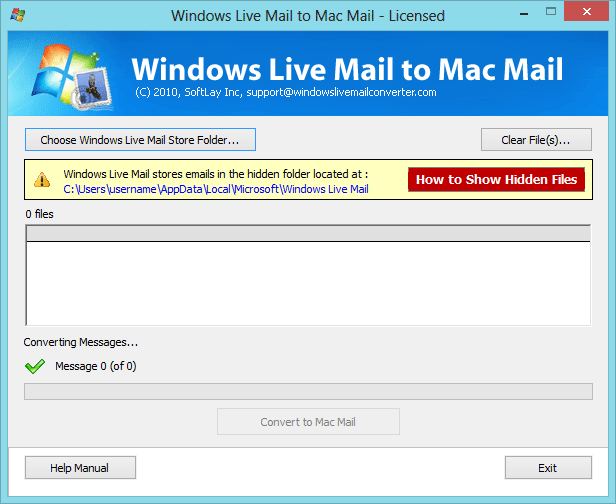The width and height of the screenshot is (616, 504).
Task: Click the '0 files' count label
Action: [39, 214]
